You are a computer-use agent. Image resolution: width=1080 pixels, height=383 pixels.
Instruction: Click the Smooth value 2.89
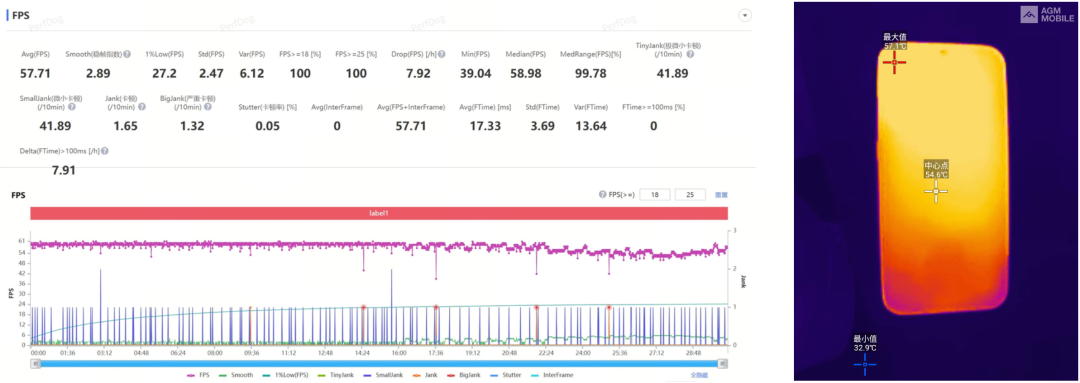pyautogui.click(x=99, y=73)
